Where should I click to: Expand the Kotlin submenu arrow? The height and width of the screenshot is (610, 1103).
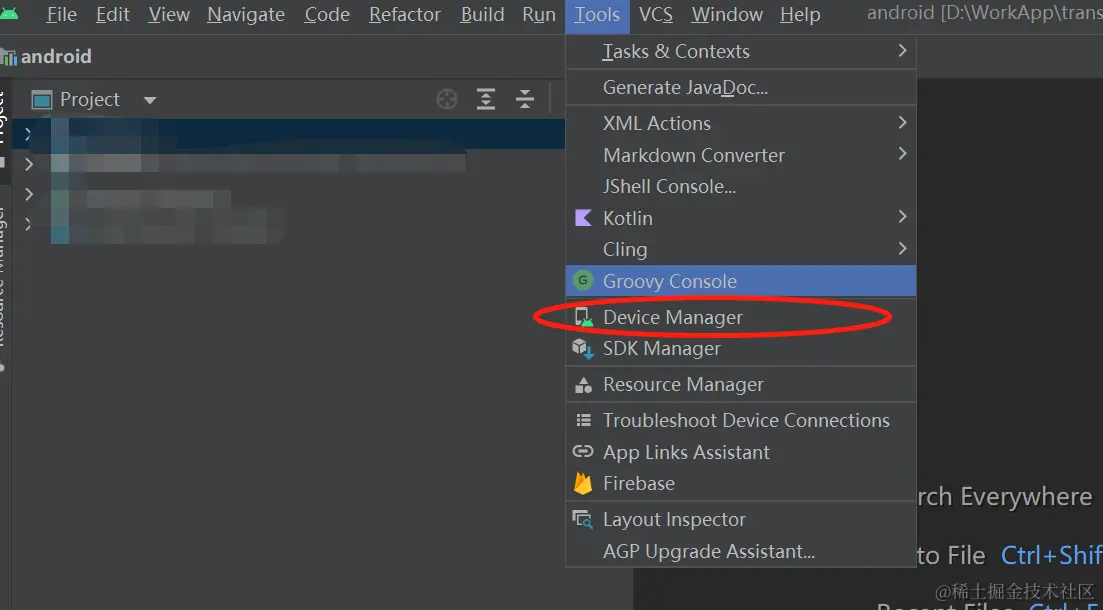point(902,217)
